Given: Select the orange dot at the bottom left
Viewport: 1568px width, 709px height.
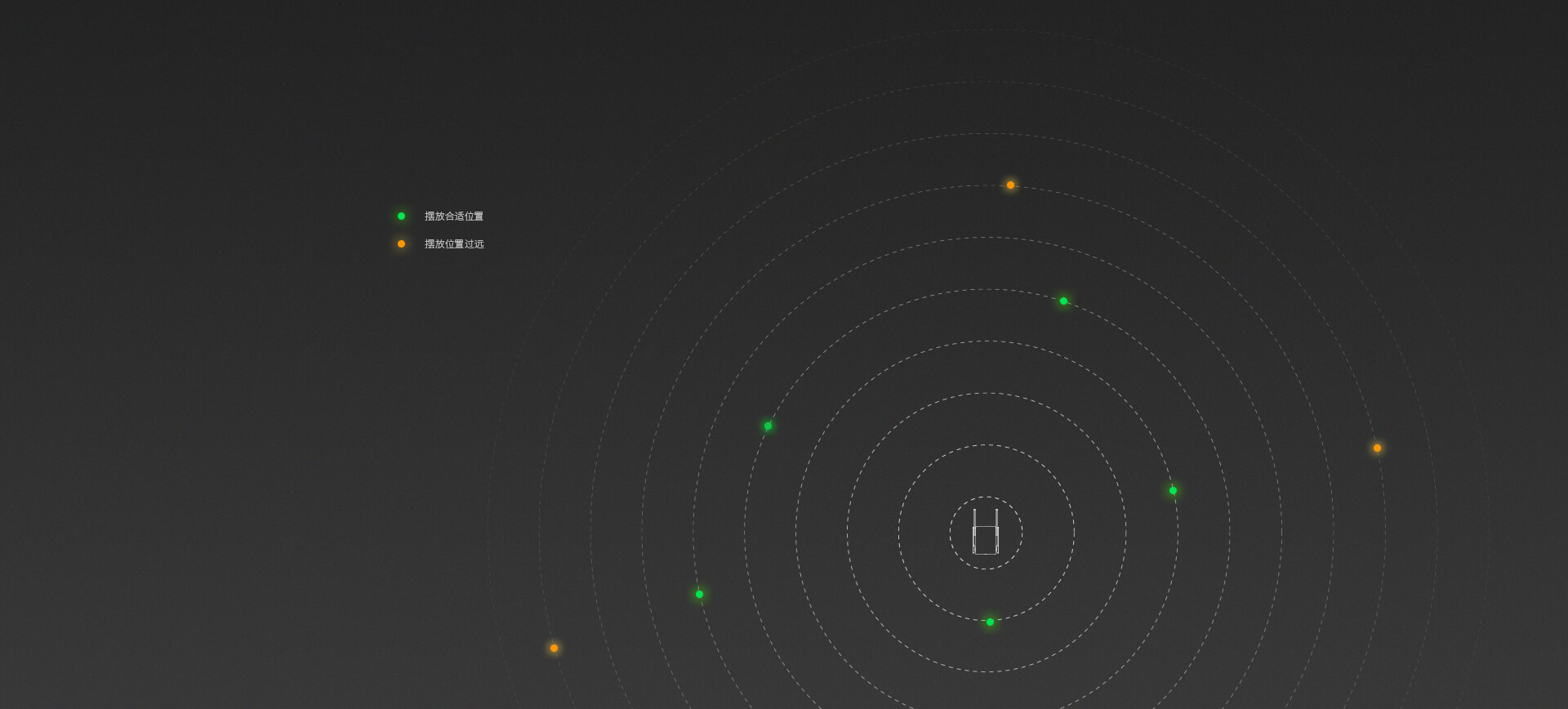Looking at the screenshot, I should coord(554,649).
